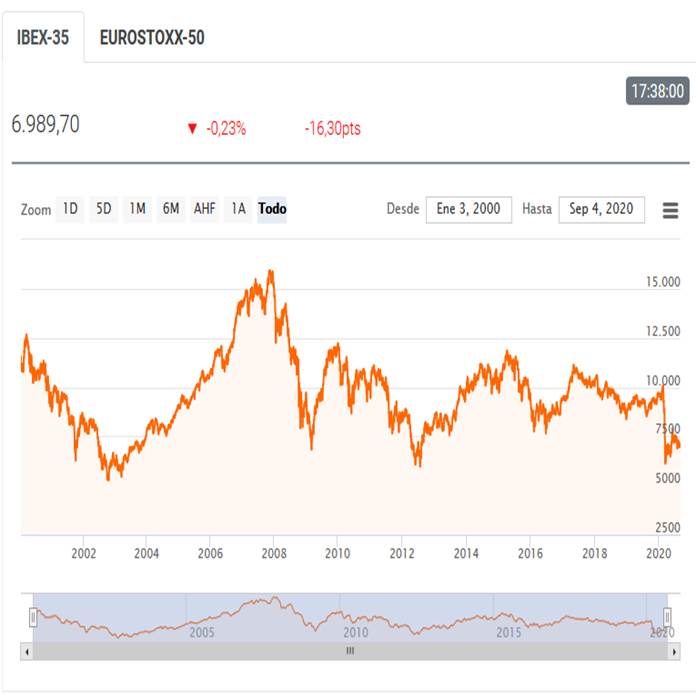
Task: Open the EUROSTOXX-50 tab
Action: [152, 38]
